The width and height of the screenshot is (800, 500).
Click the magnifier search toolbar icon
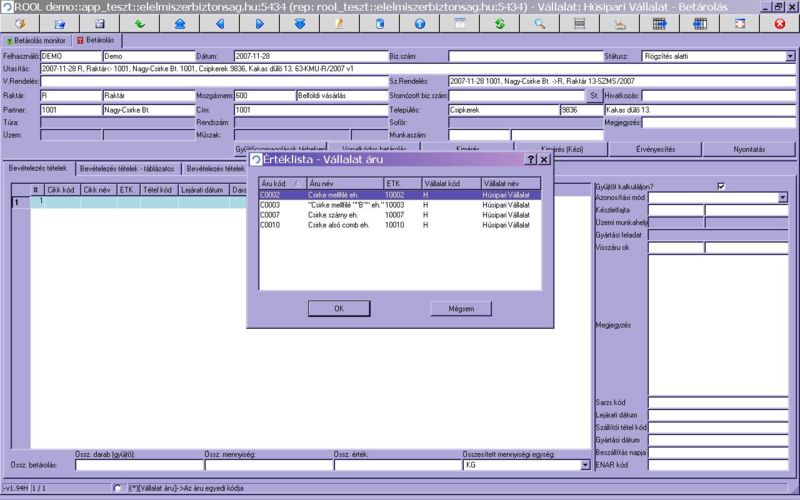(540, 23)
